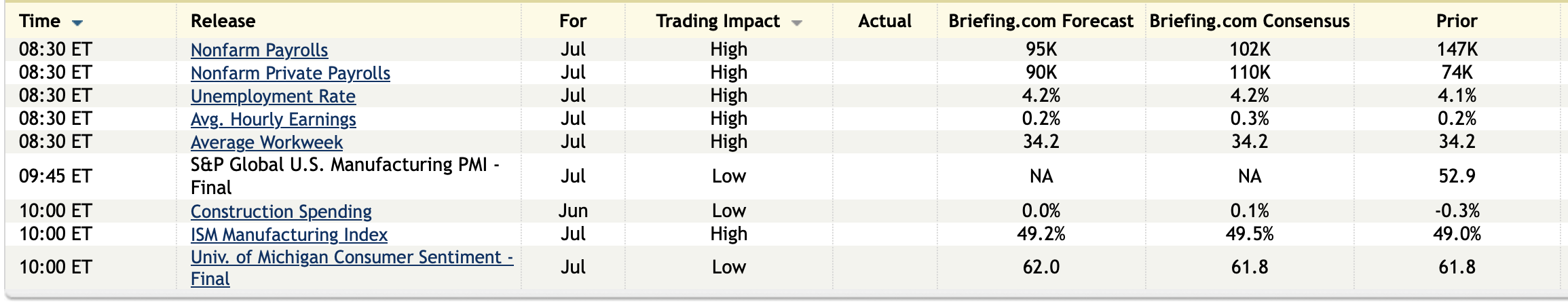
Task: Click the 09:45 ET time cell
Action: click(55, 176)
